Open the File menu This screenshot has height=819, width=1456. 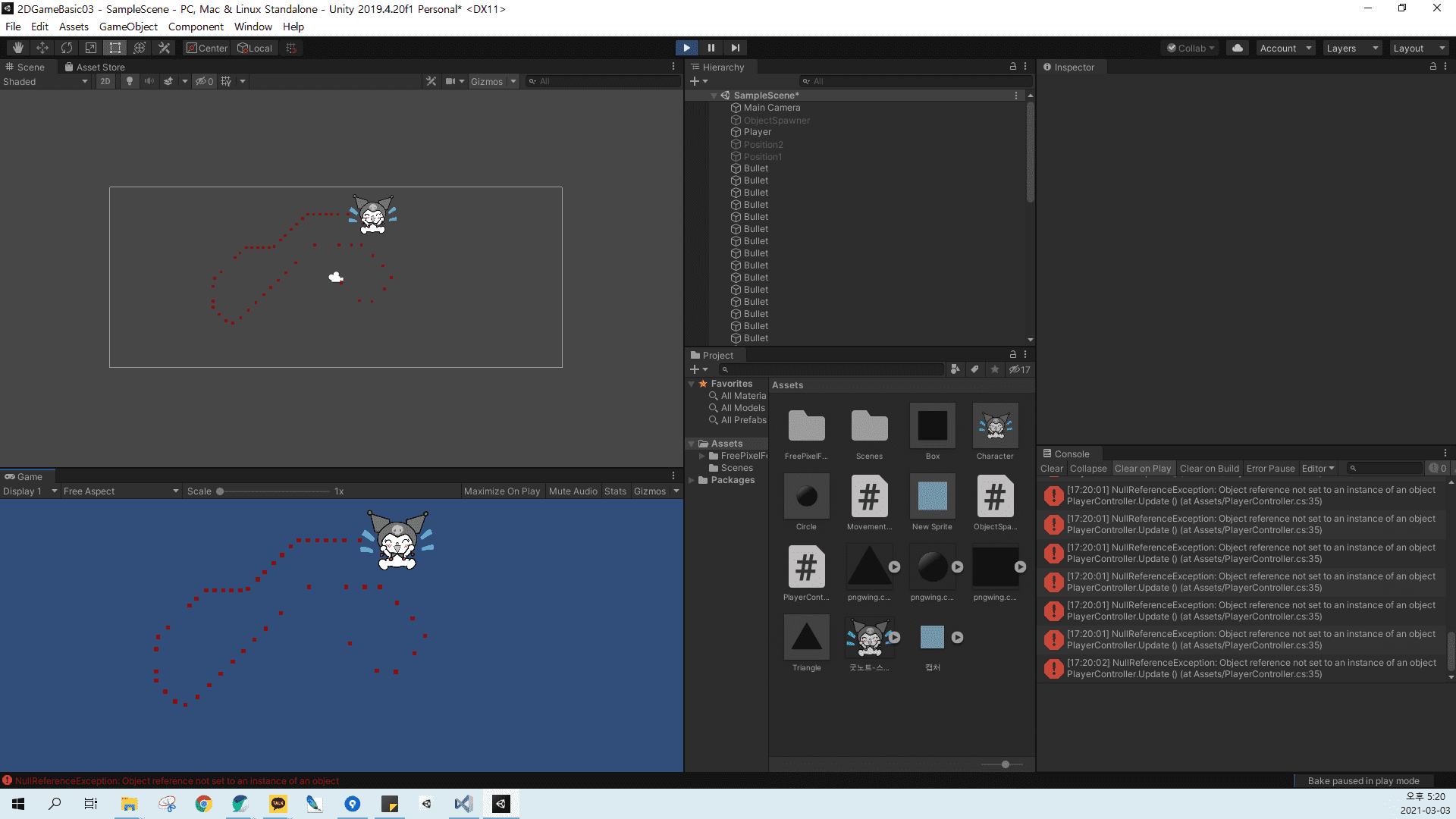pos(13,27)
